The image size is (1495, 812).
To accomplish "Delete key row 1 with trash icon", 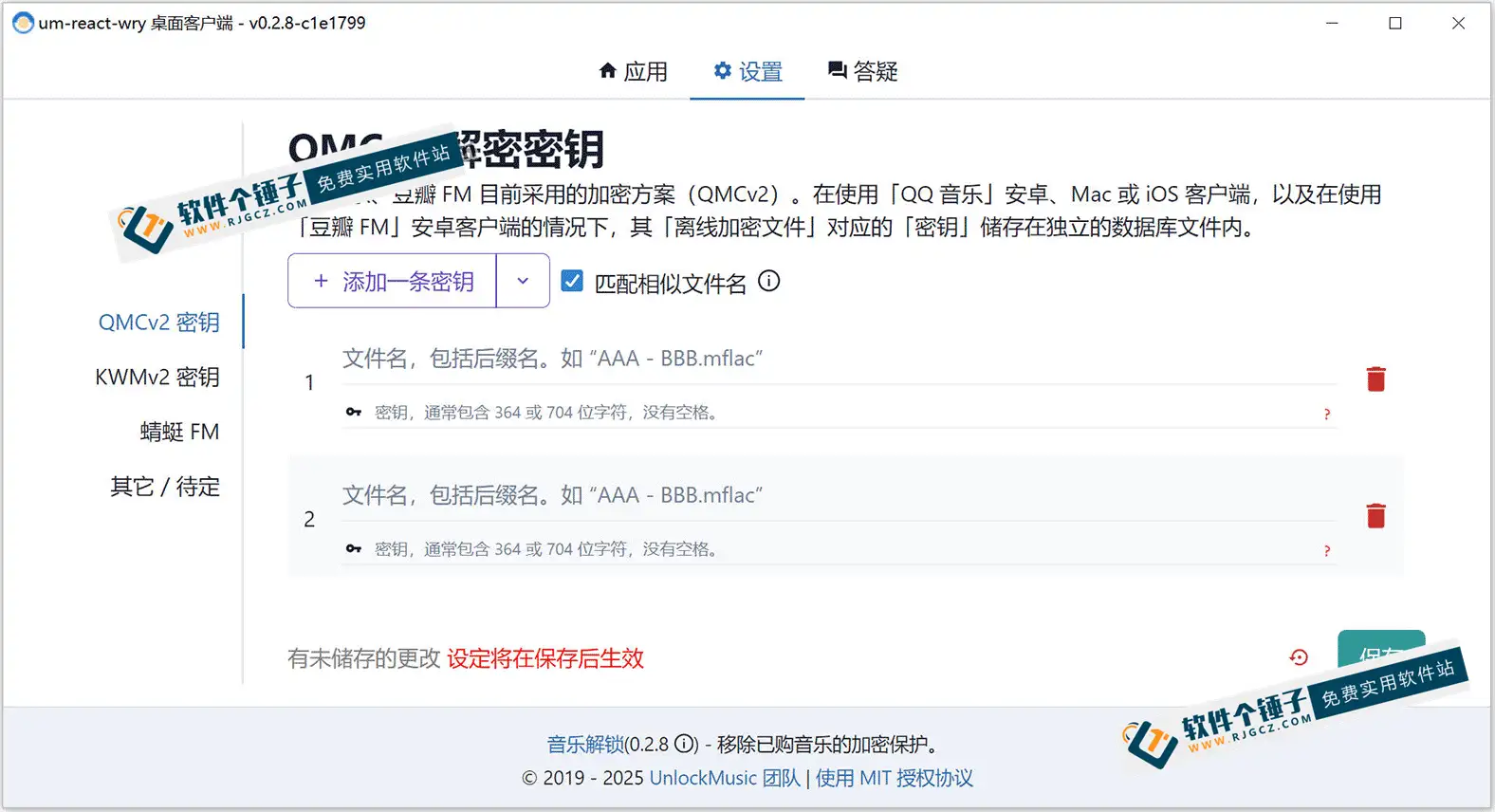I will [x=1375, y=379].
